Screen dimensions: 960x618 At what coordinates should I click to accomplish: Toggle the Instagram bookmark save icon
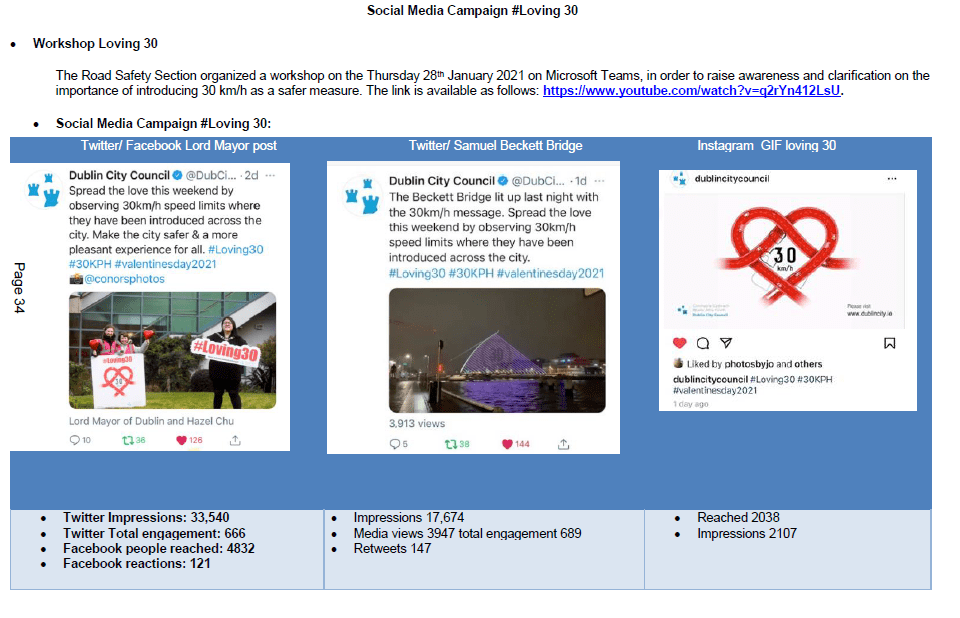pyautogui.click(x=890, y=343)
